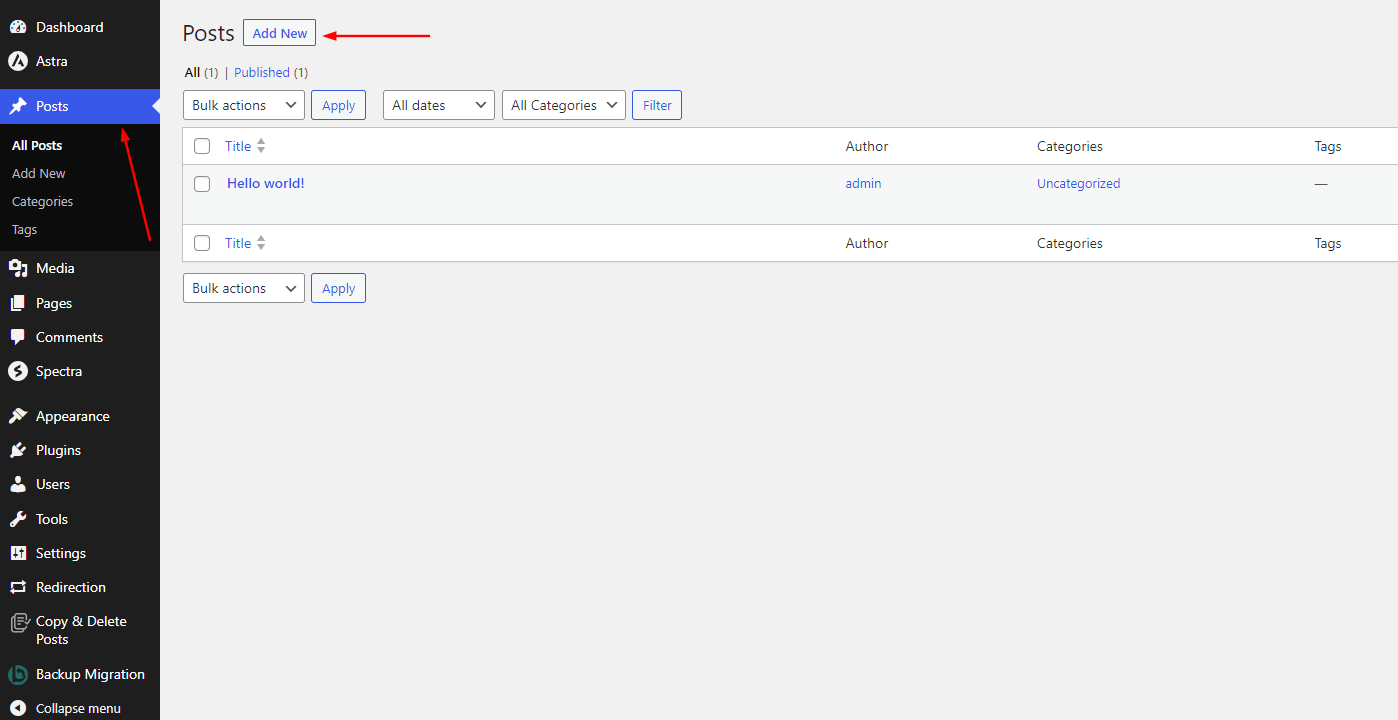The height and width of the screenshot is (720, 1398).
Task: Click the Collapse menu arrow icon
Action: (18, 708)
